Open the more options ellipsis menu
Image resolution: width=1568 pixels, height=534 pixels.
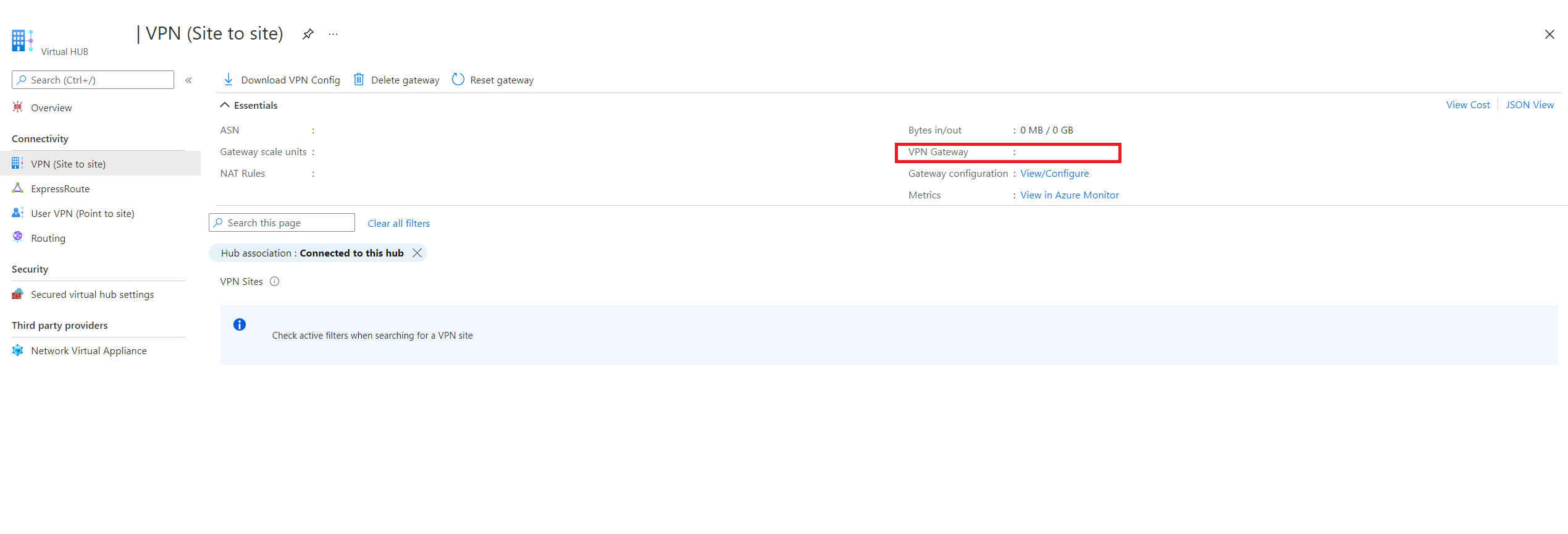coord(333,34)
